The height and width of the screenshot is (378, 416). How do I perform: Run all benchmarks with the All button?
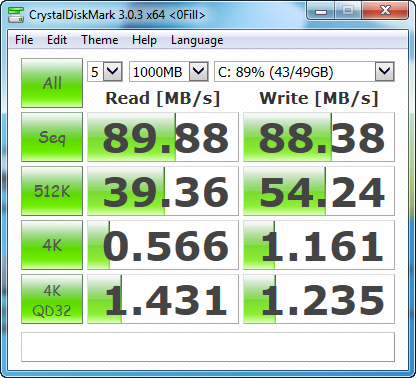[52, 83]
